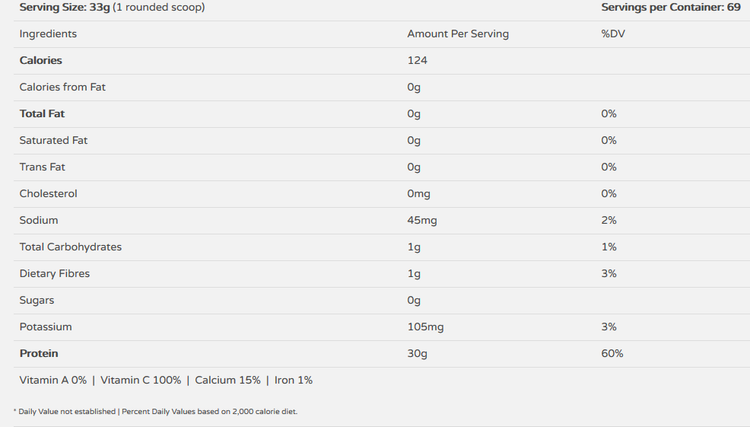Select the Dietary Fibres row label
750x427 pixels.
(x=55, y=274)
